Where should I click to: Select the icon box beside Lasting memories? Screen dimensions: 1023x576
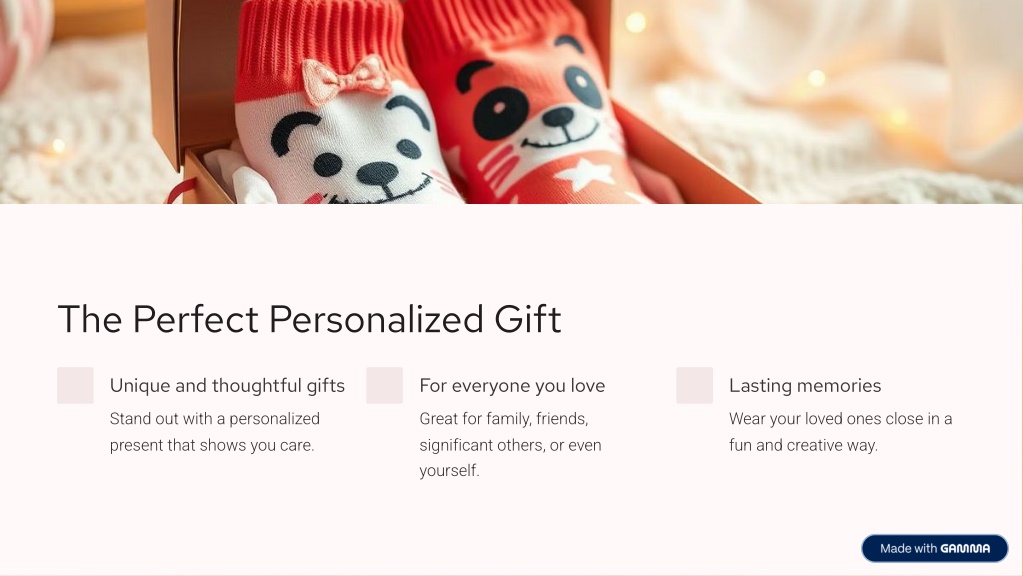pos(694,386)
